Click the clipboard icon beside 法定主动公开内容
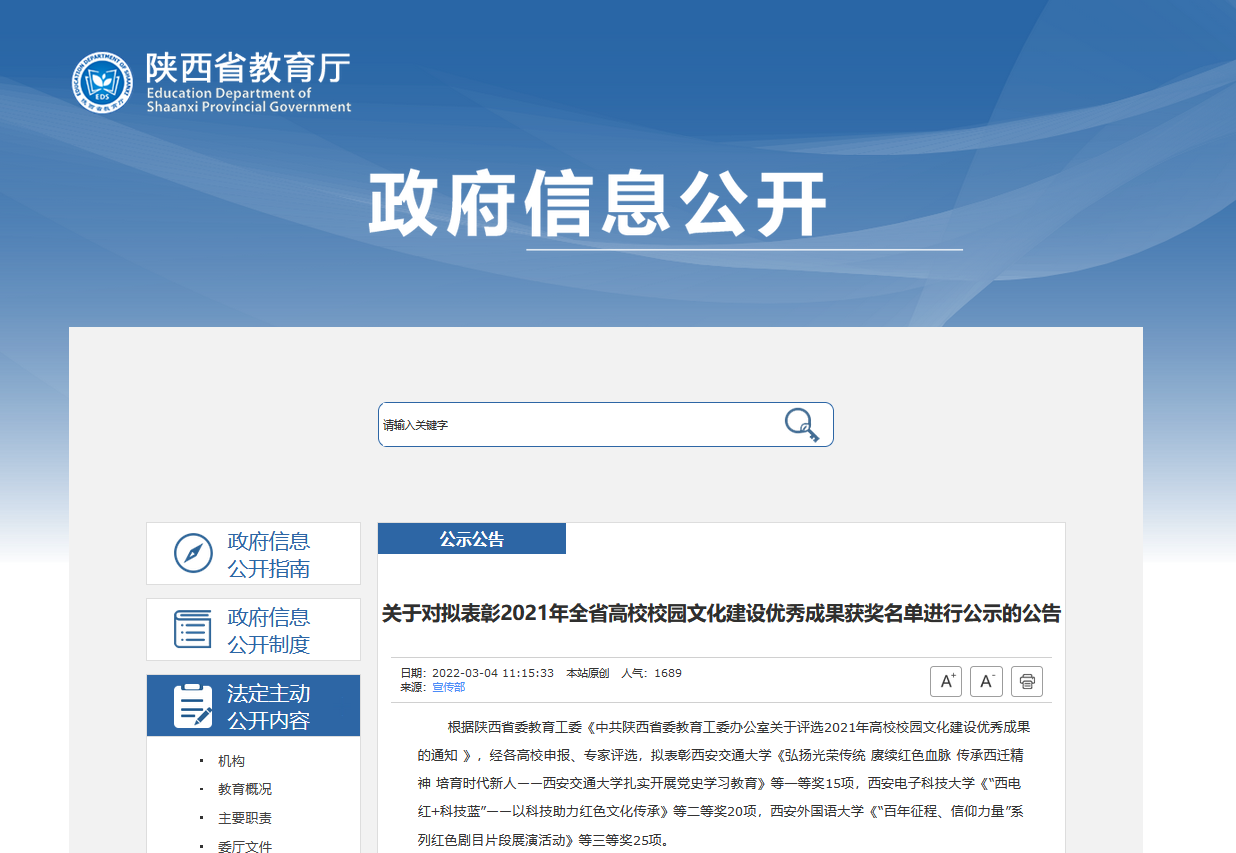The image size is (1236, 853). [193, 706]
